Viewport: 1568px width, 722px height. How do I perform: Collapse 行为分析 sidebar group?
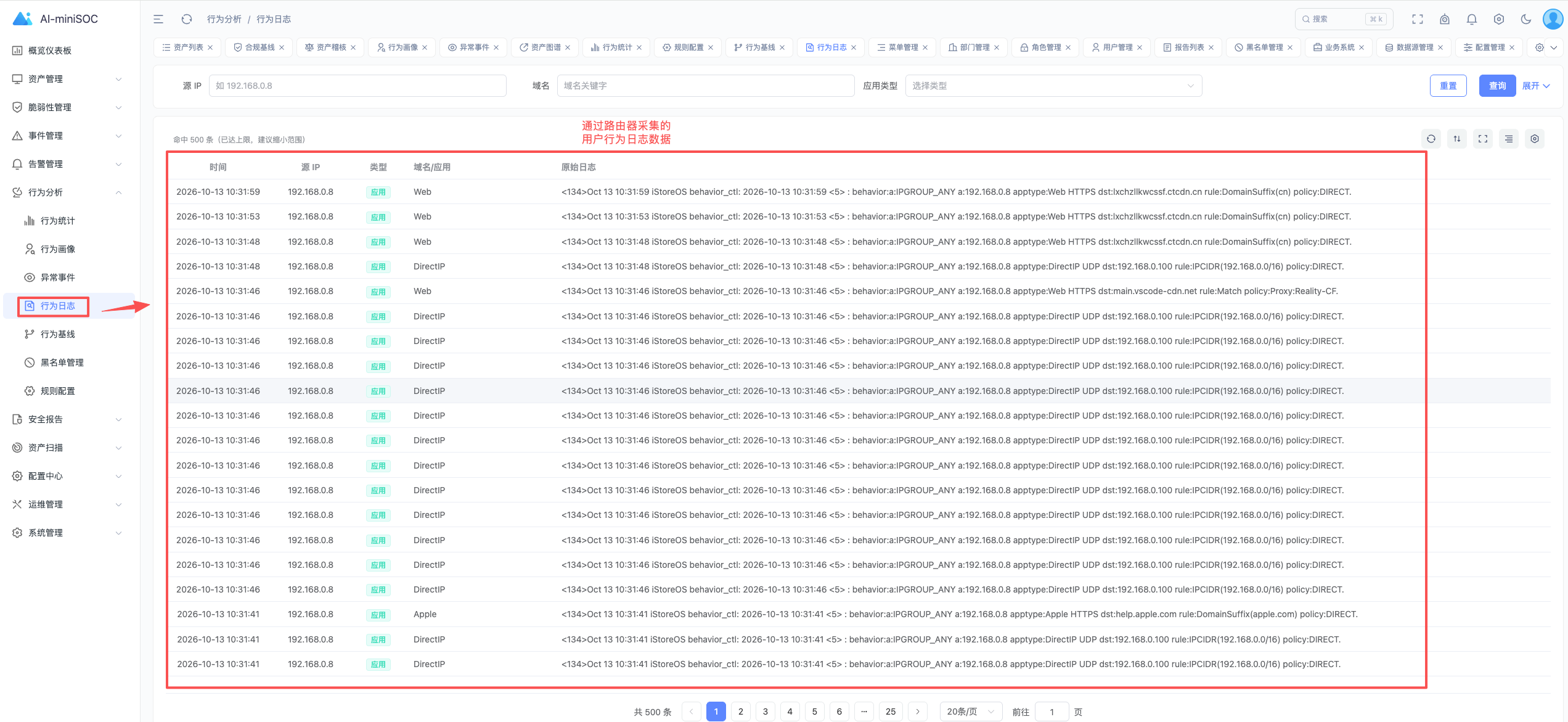click(68, 192)
